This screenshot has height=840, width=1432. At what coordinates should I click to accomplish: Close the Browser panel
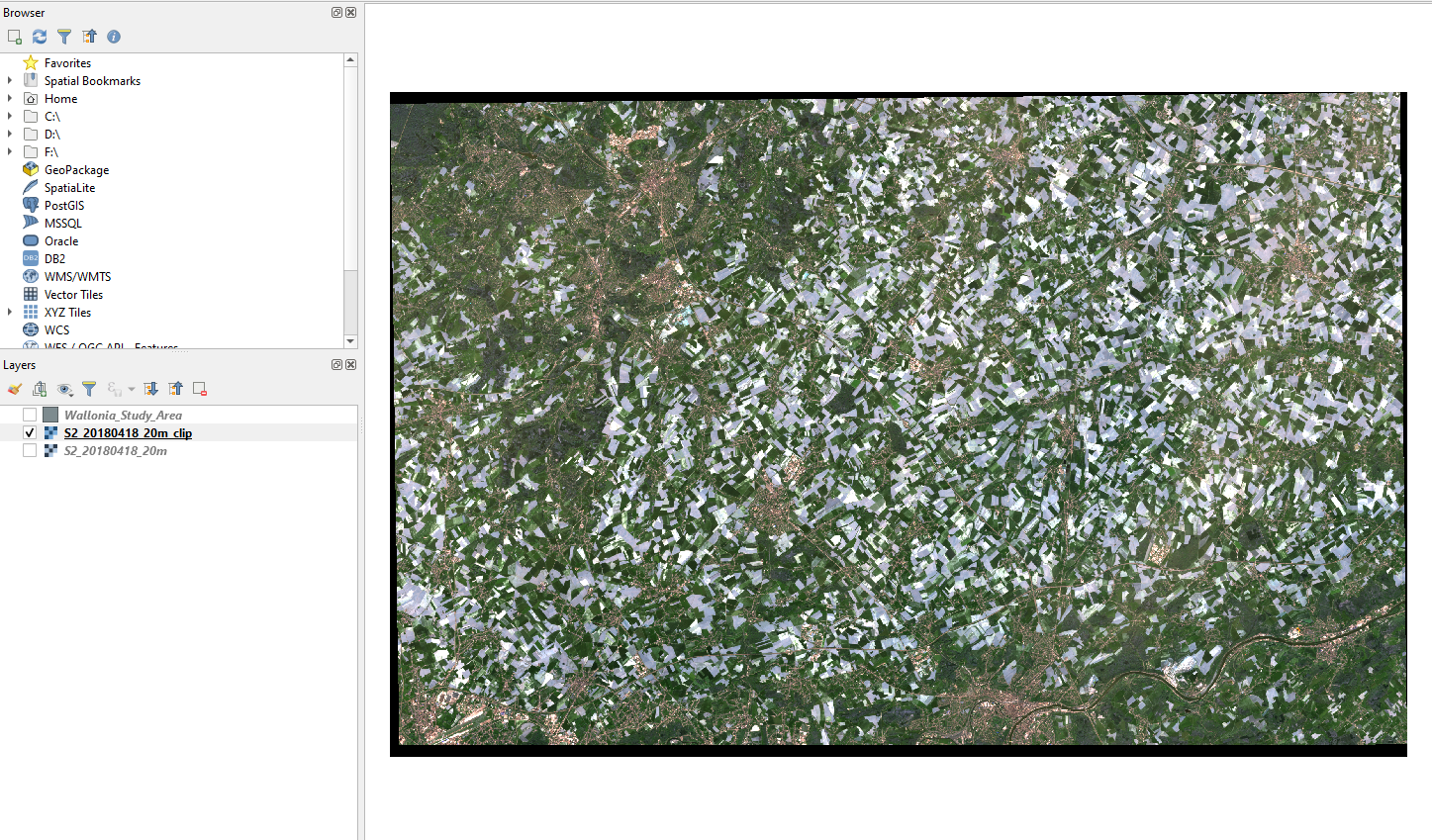[350, 13]
